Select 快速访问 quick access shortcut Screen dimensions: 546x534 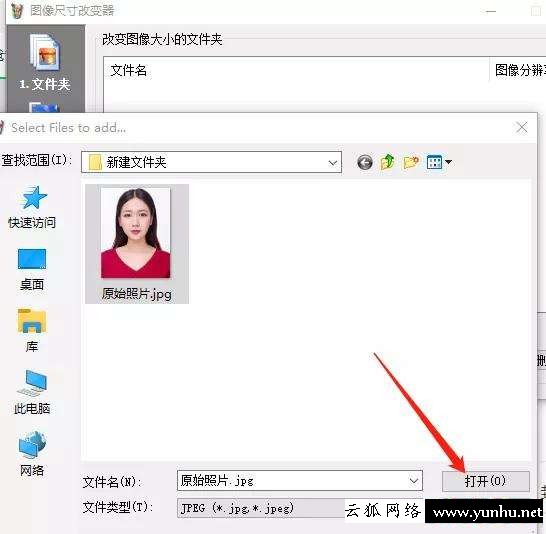coord(32,207)
